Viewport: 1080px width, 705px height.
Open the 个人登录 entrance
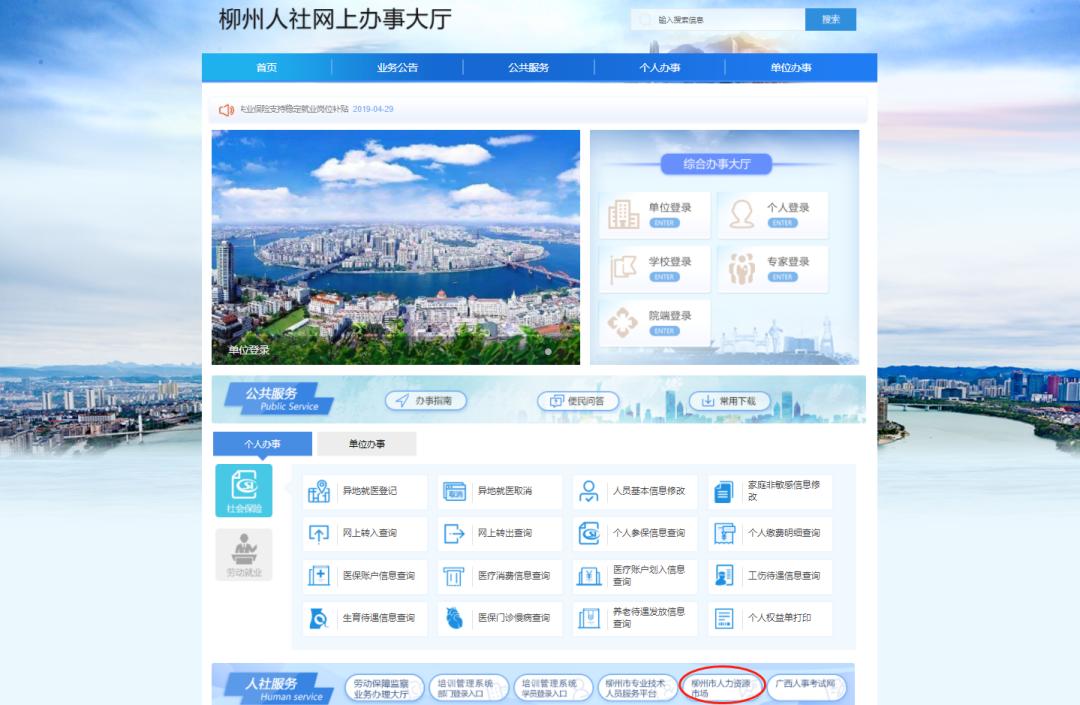pyautogui.click(x=773, y=213)
